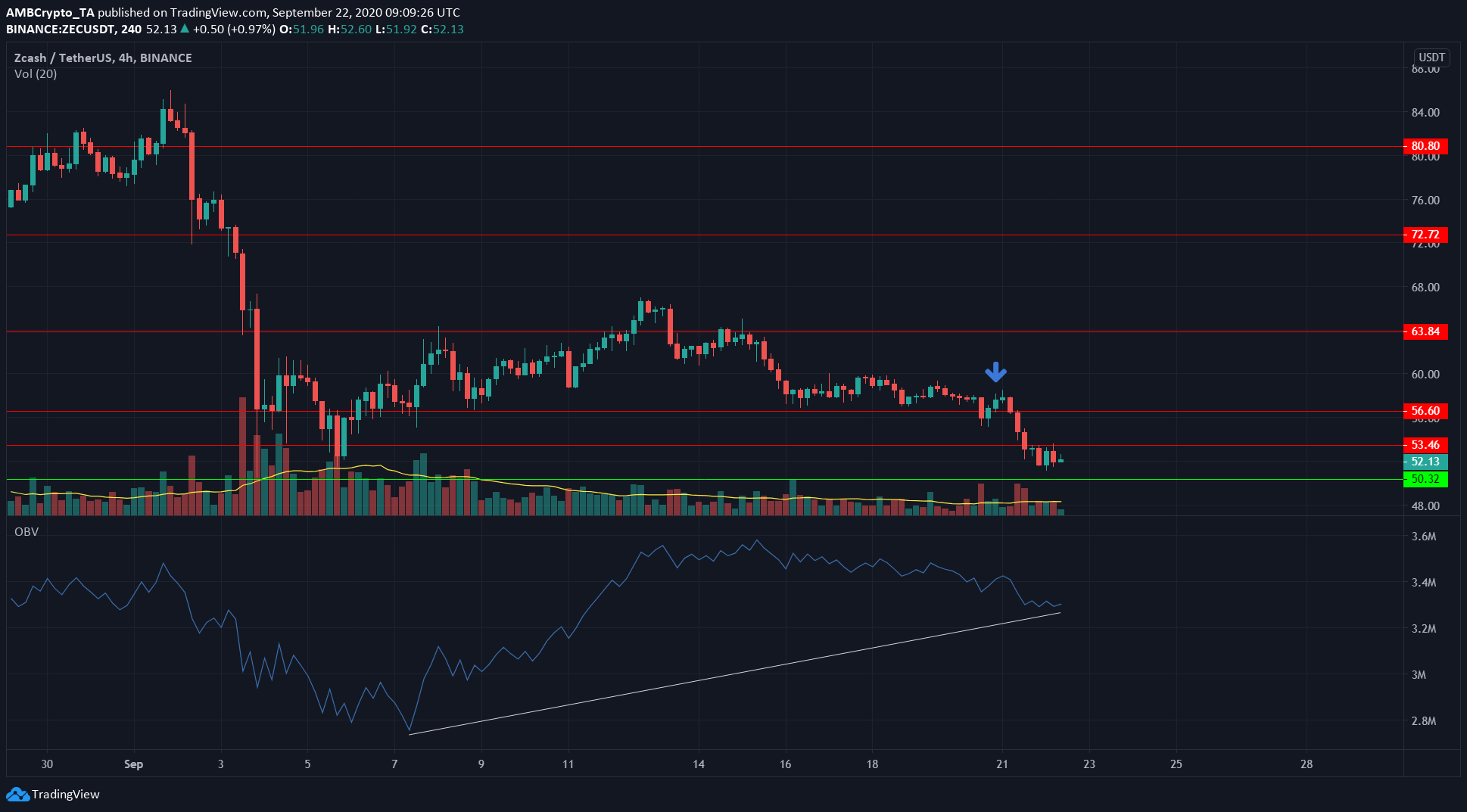Click the OBV indicator label
1467x812 pixels.
point(26,532)
